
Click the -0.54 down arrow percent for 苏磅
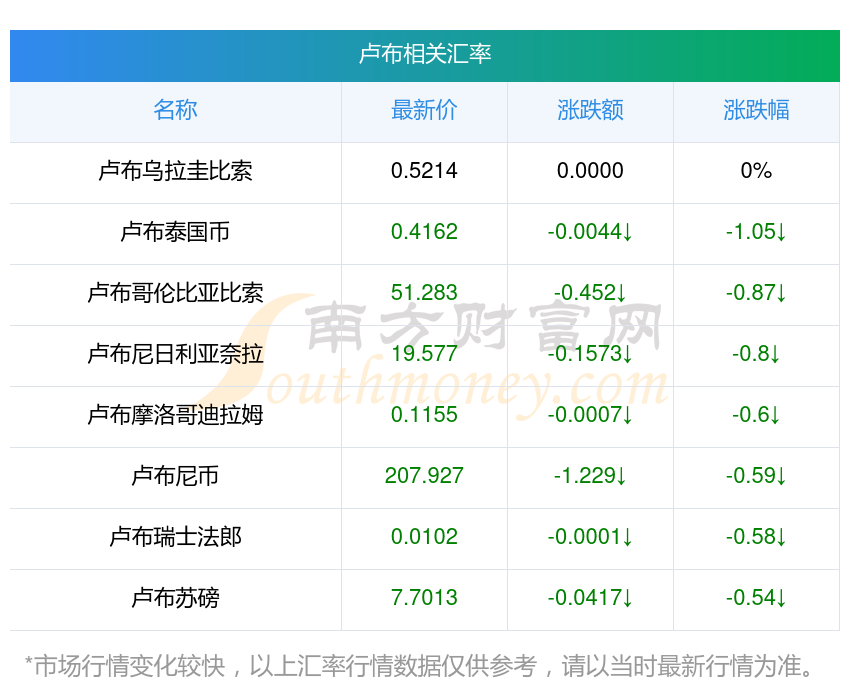point(756,598)
